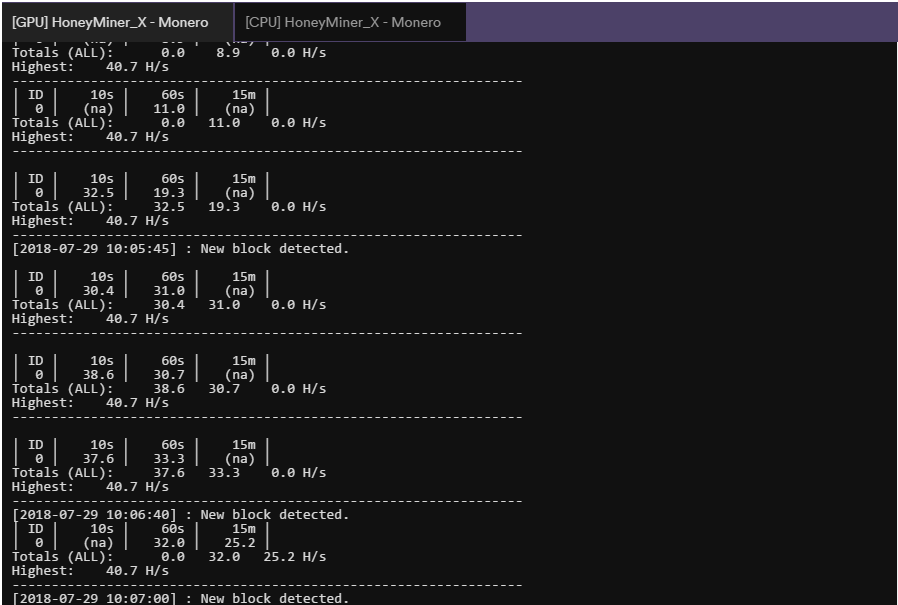Click the log line timestamped 10:07:00

[x=180, y=598]
